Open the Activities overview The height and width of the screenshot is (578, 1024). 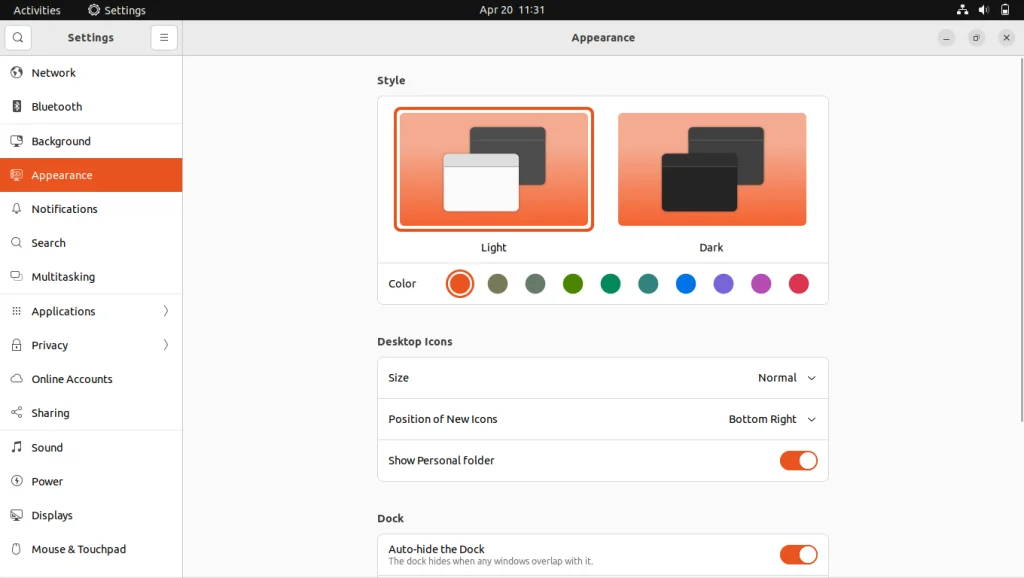pyautogui.click(x=37, y=9)
